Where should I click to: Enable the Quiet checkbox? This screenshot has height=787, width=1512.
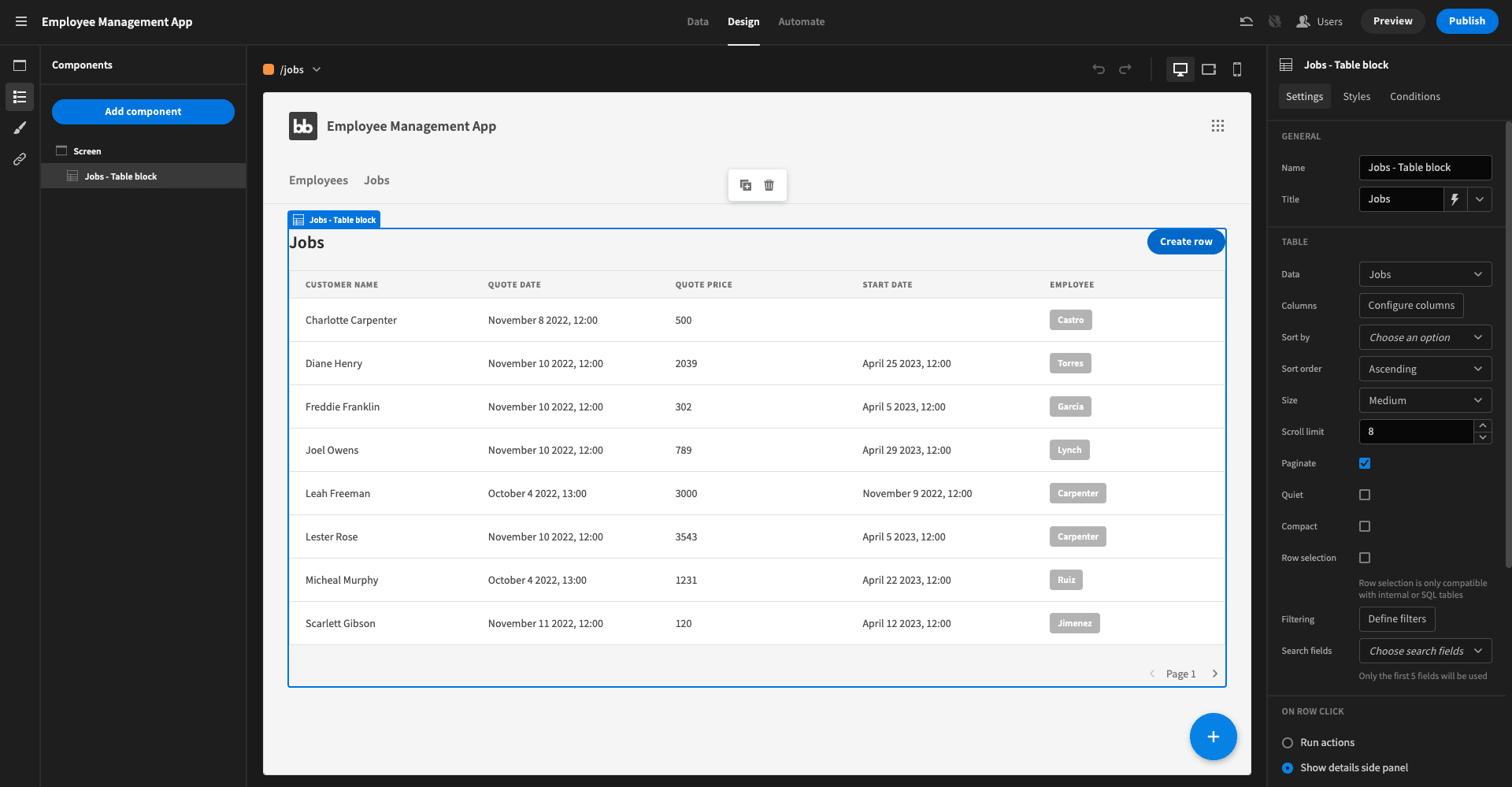click(1365, 495)
